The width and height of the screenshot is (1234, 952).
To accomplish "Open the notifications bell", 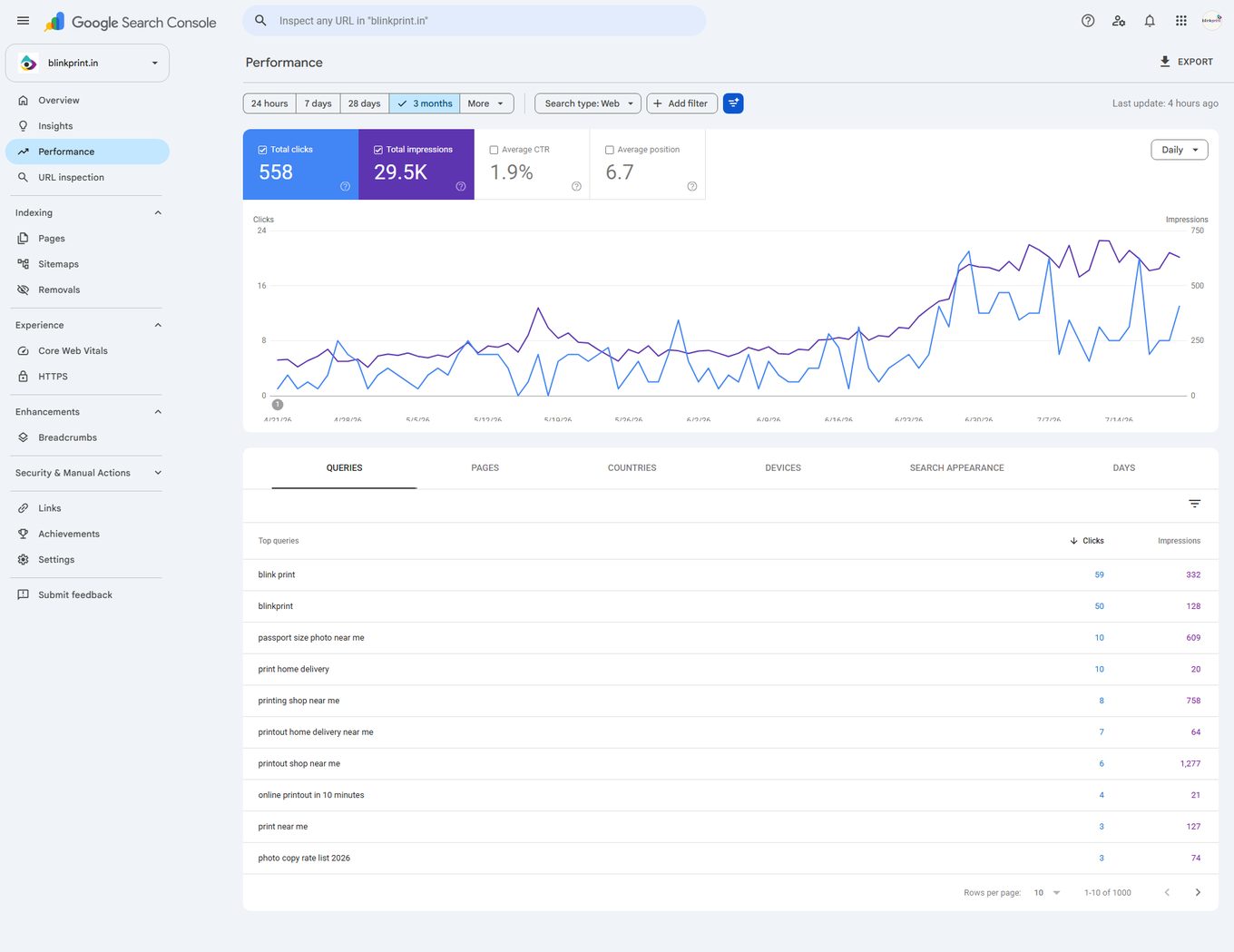I will coord(1150,21).
